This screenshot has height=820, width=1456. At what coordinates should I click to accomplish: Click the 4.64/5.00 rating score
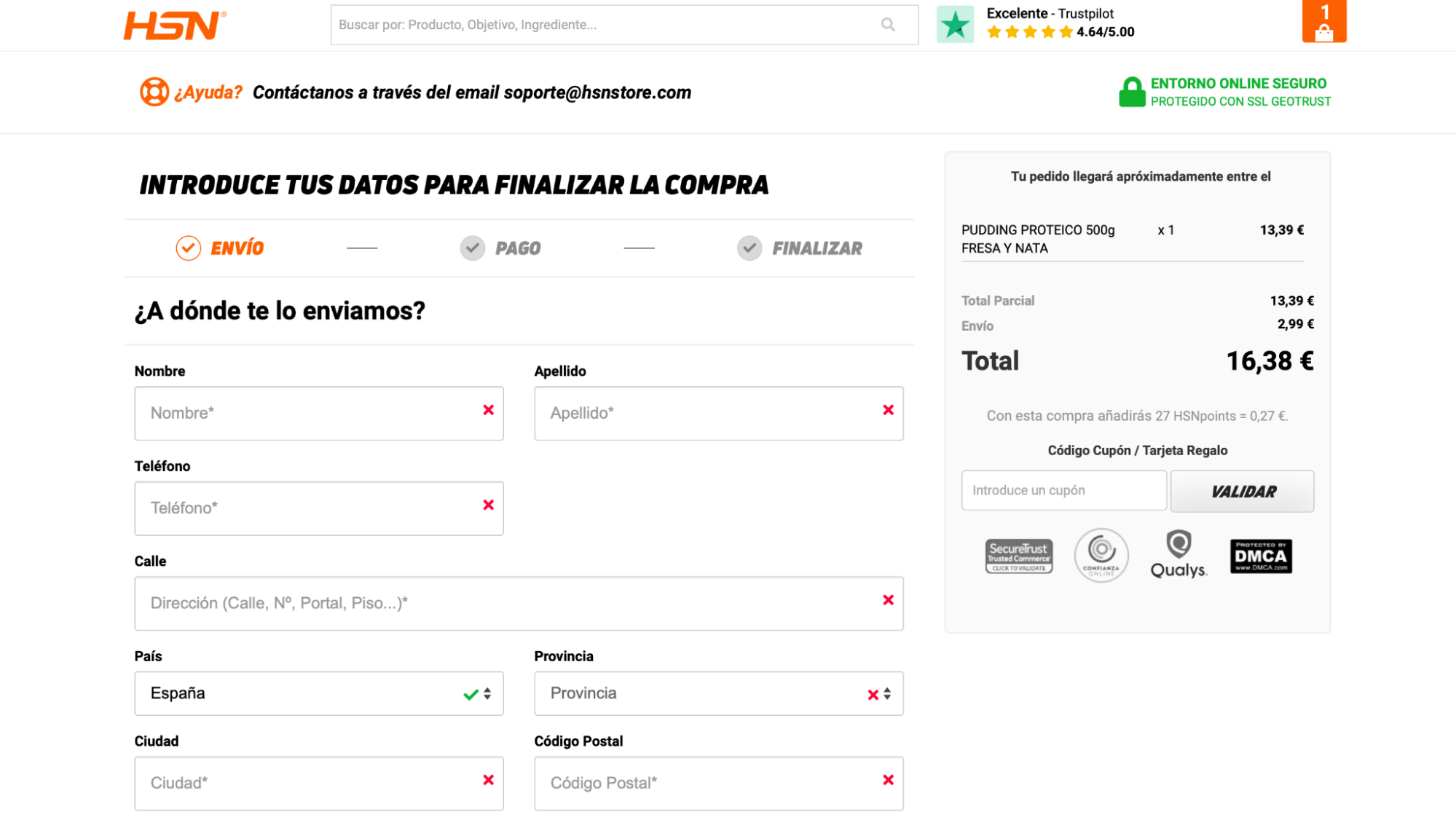coord(1105,32)
